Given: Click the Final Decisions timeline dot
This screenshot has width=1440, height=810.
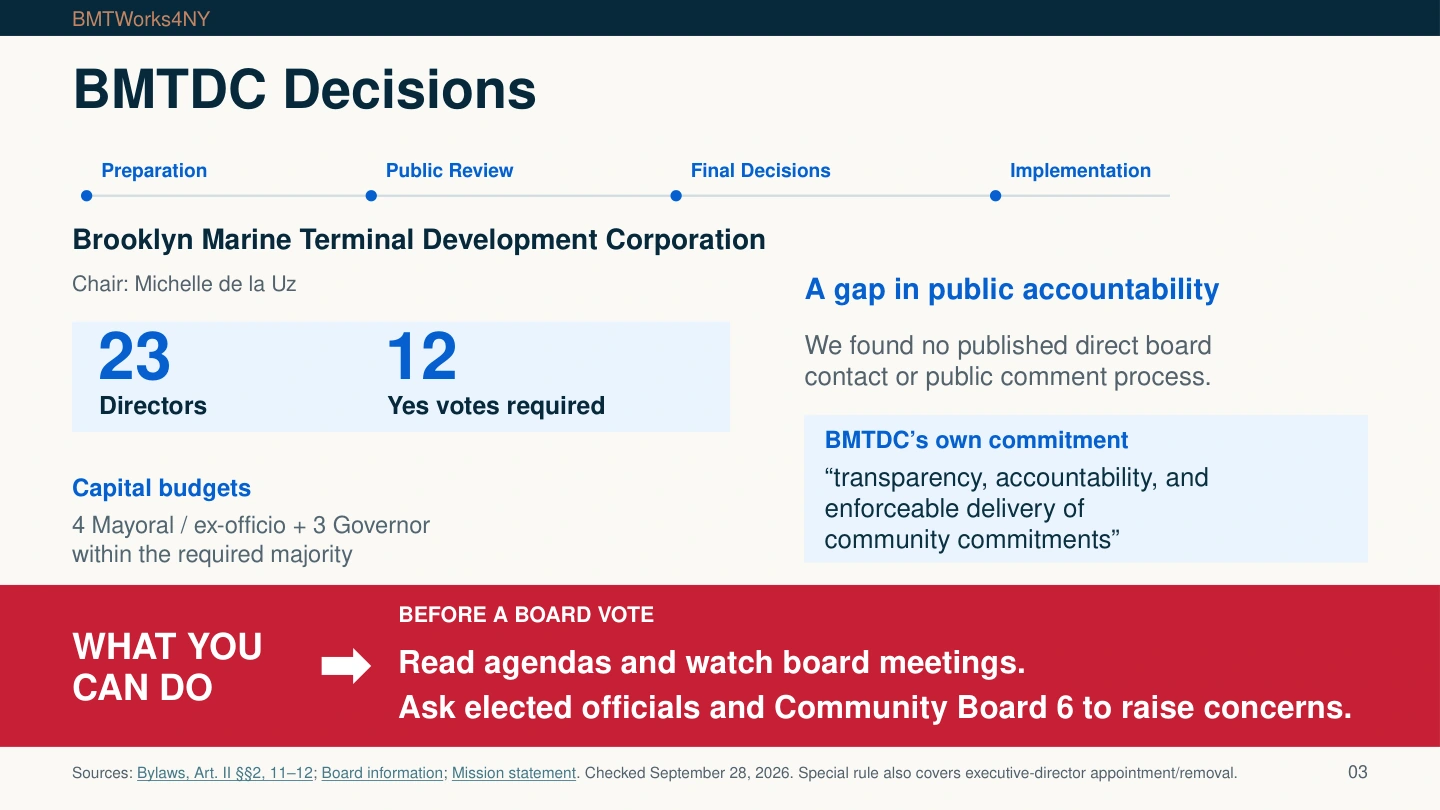Looking at the screenshot, I should [676, 196].
